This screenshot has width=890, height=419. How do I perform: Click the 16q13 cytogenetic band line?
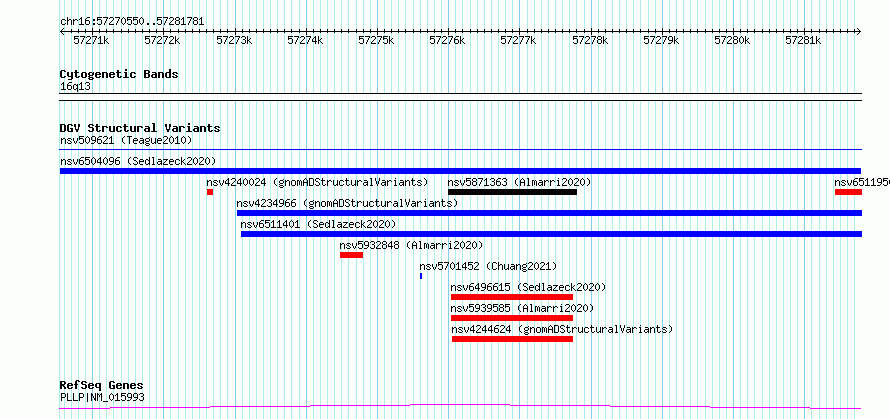pyautogui.click(x=460, y=97)
